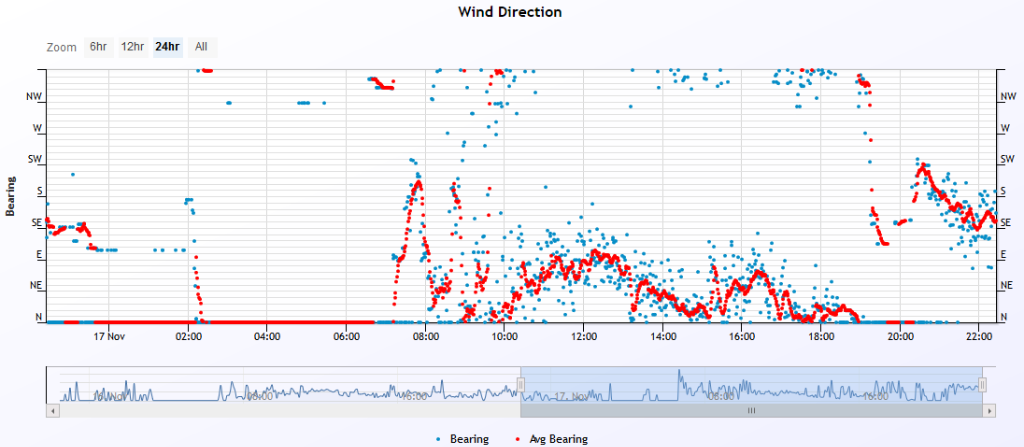Click the 04:00 x-axis label
1024x447 pixels.
tap(267, 337)
